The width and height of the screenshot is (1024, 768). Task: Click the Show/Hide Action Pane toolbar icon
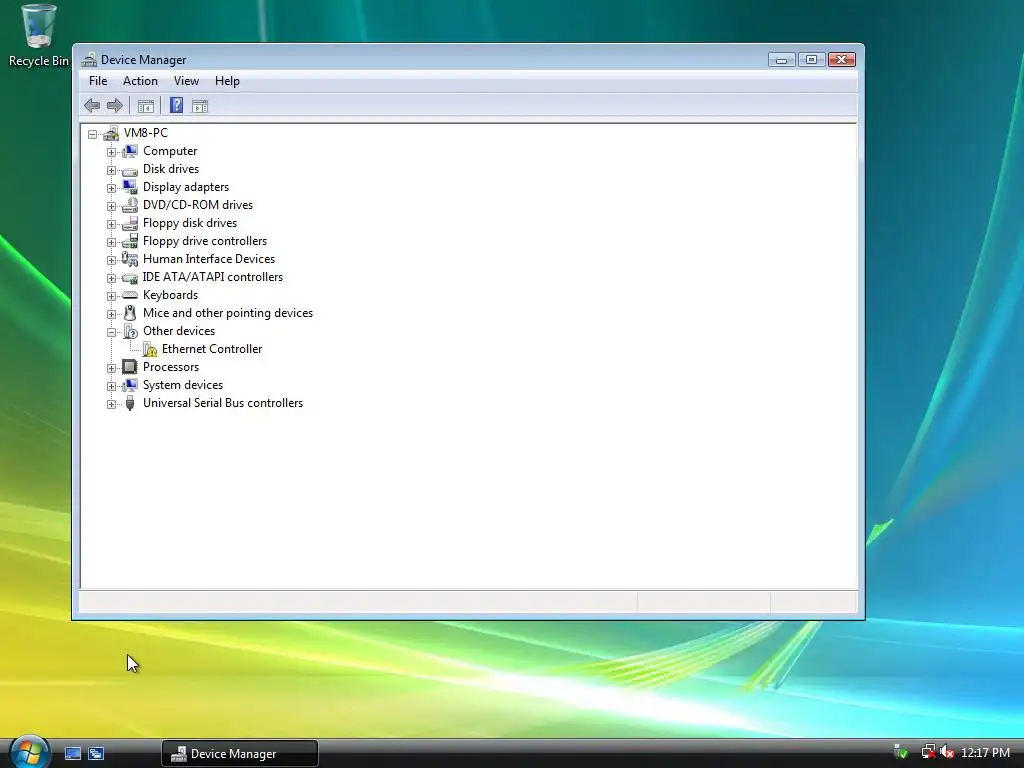click(x=200, y=106)
